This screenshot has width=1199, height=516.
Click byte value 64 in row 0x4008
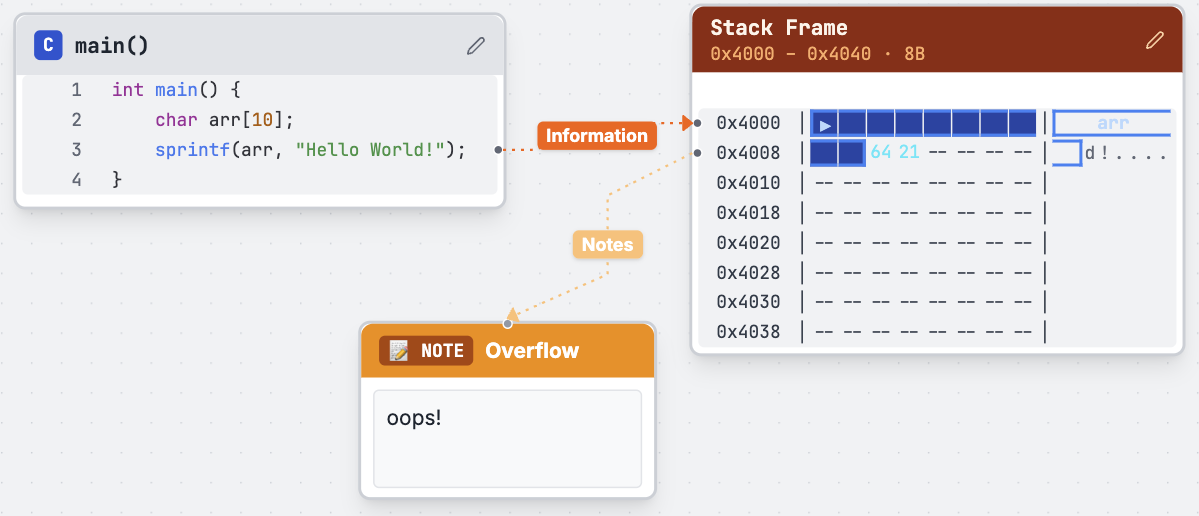point(880,153)
